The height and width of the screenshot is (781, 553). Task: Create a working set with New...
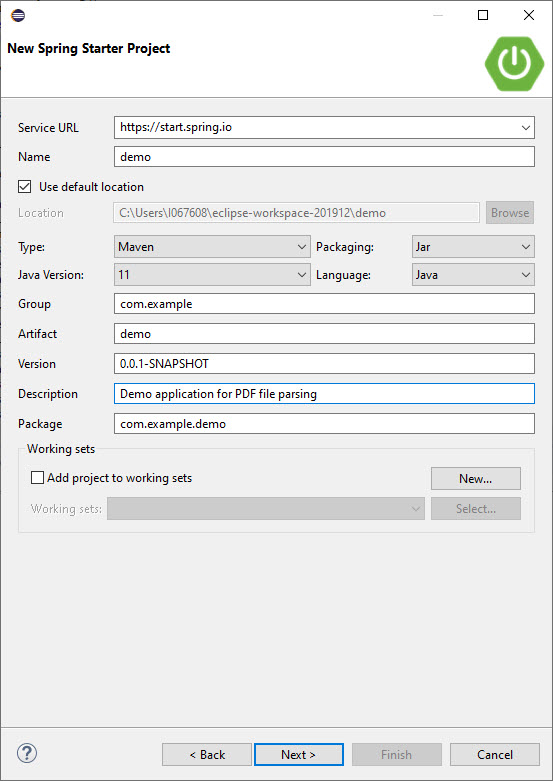click(476, 478)
